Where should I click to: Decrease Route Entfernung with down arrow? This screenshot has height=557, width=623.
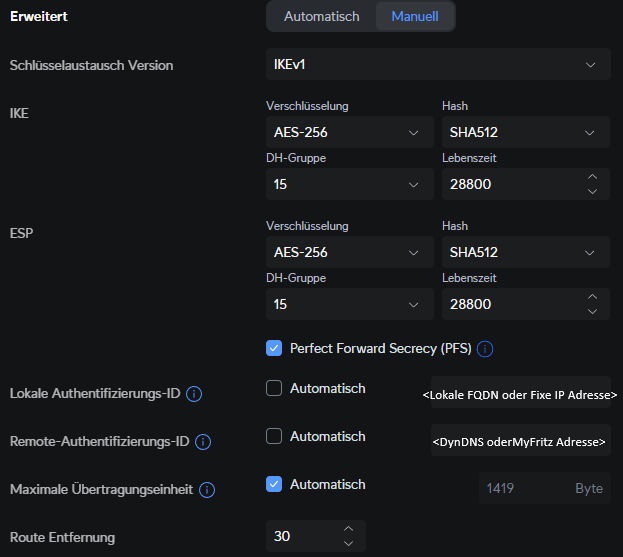348,543
